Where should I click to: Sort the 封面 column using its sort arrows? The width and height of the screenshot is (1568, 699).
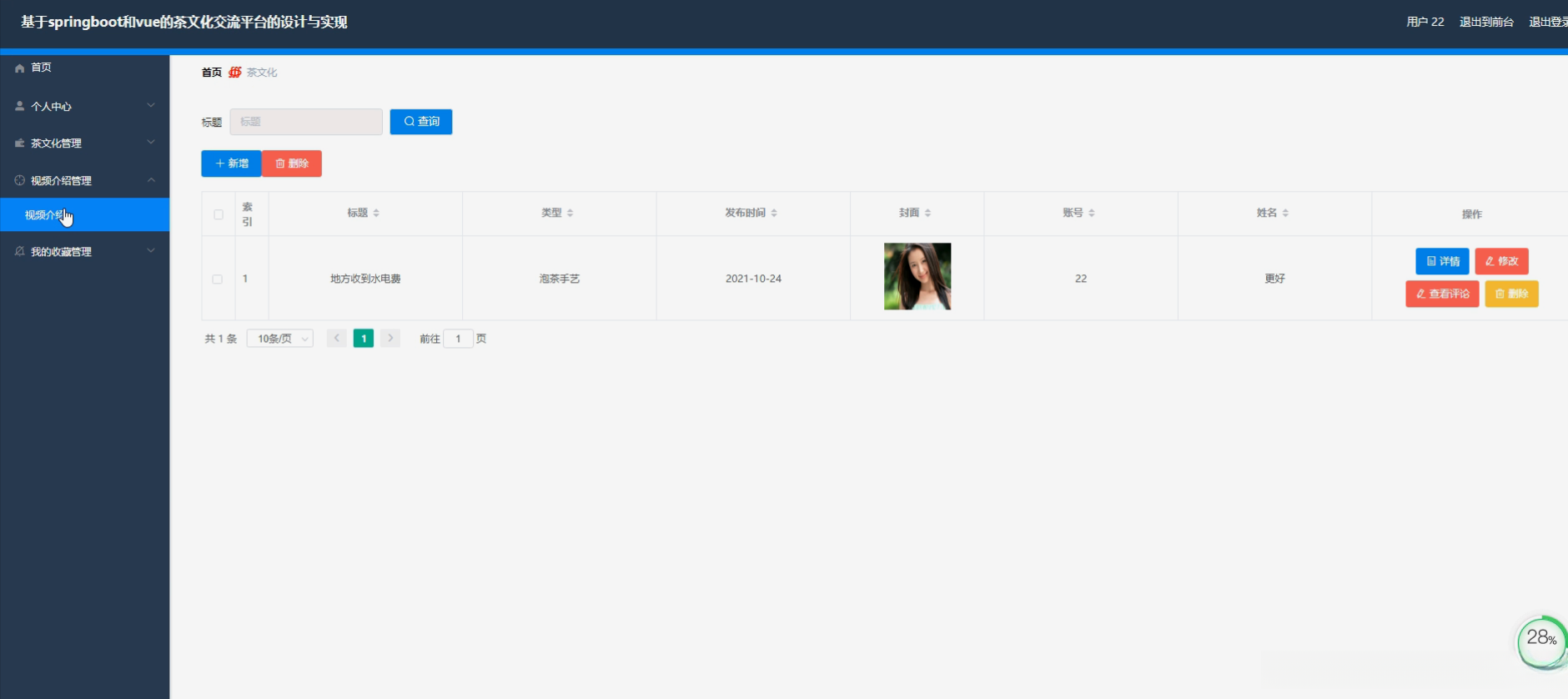(x=927, y=214)
